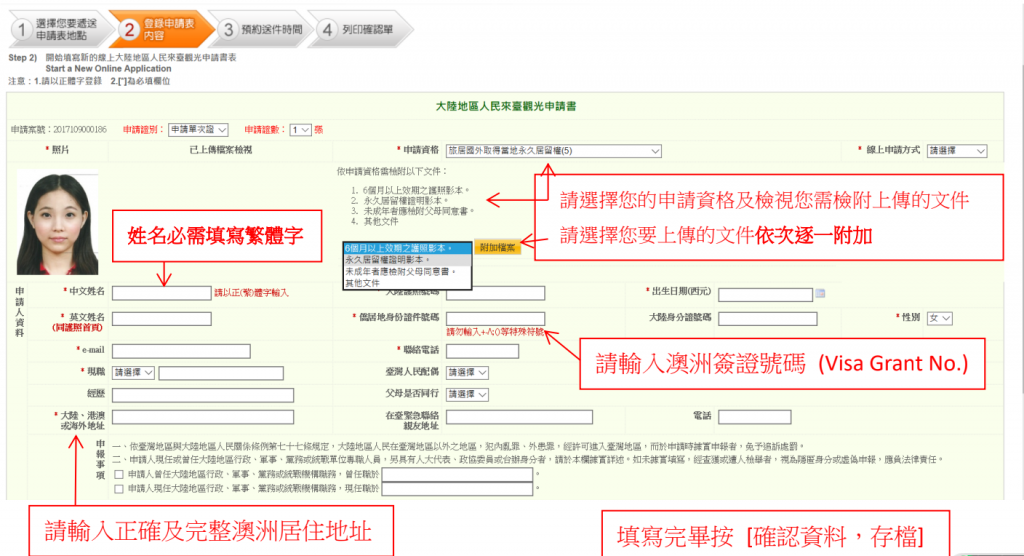Click the 中文姓名 input field
The width and height of the screenshot is (1024, 556).
[x=161, y=293]
